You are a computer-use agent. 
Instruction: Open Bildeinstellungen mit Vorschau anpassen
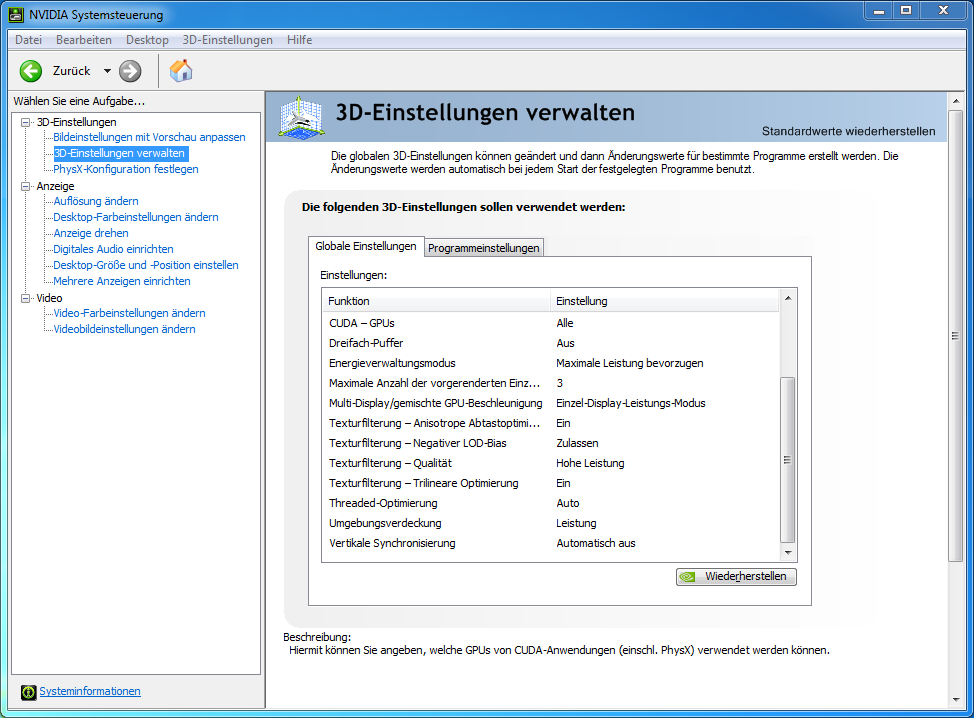tap(149, 137)
